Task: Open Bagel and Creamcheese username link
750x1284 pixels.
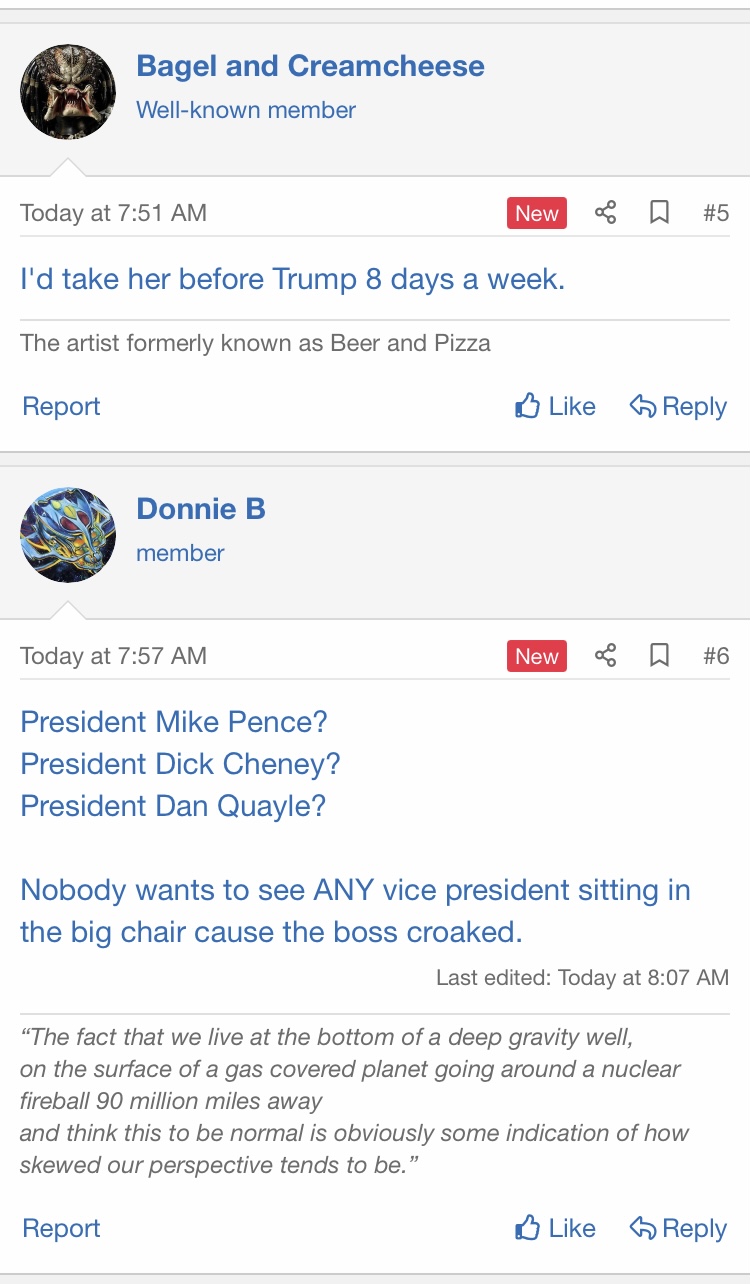Action: pyautogui.click(x=310, y=67)
